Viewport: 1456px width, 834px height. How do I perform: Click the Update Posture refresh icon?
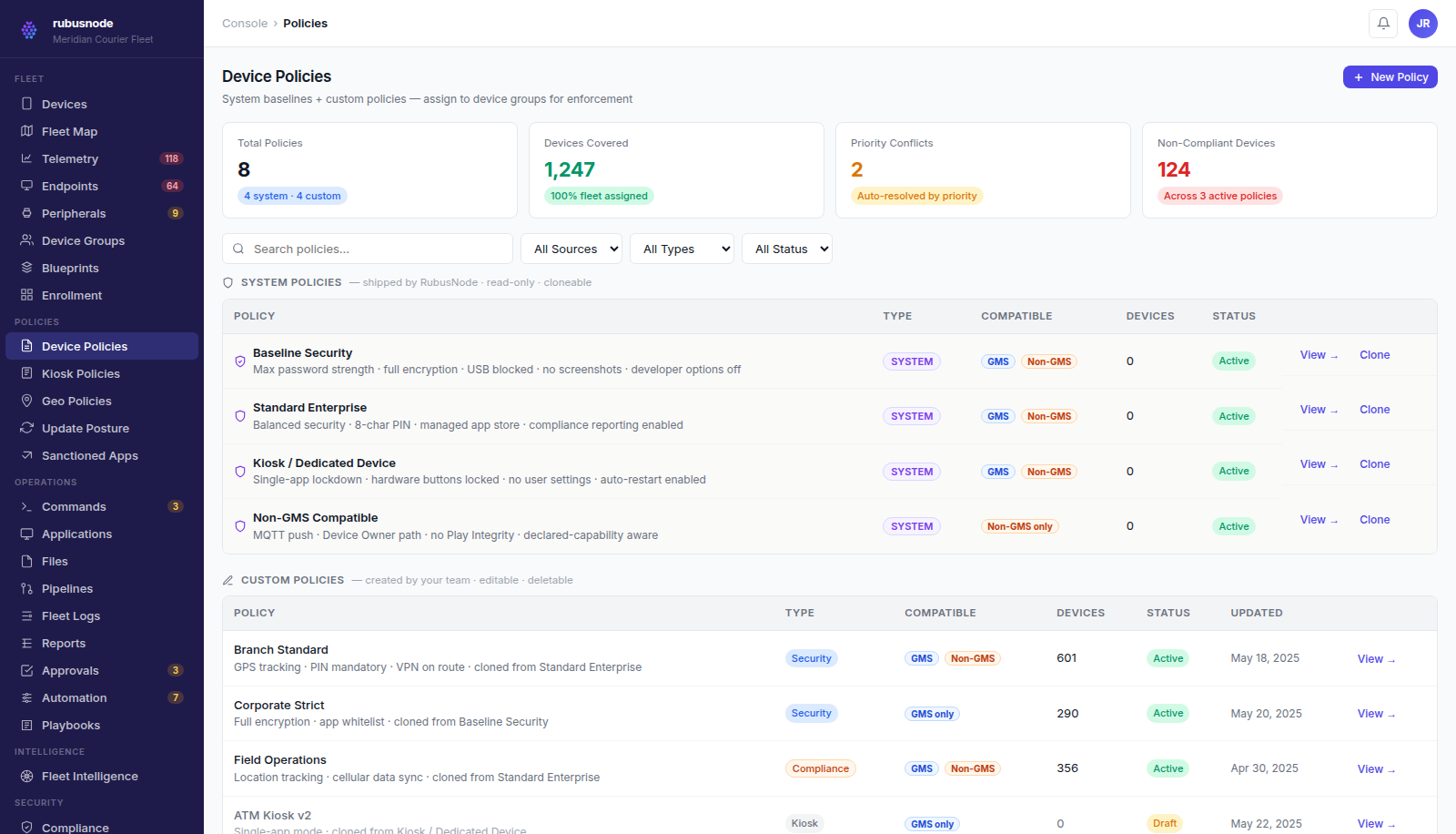[27, 428]
